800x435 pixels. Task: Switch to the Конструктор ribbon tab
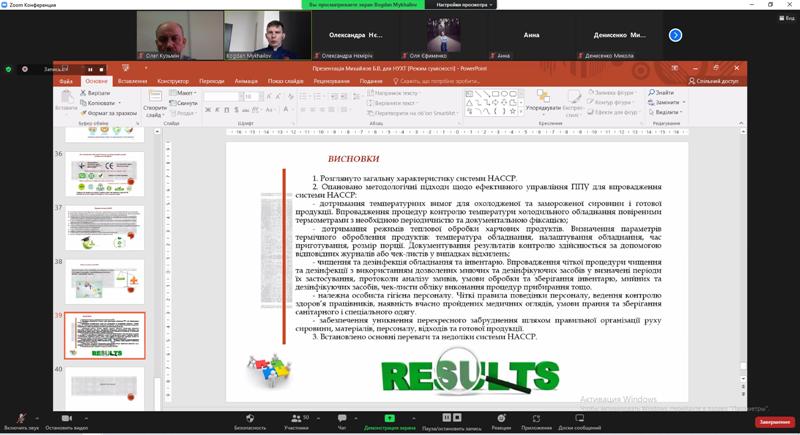(x=173, y=81)
